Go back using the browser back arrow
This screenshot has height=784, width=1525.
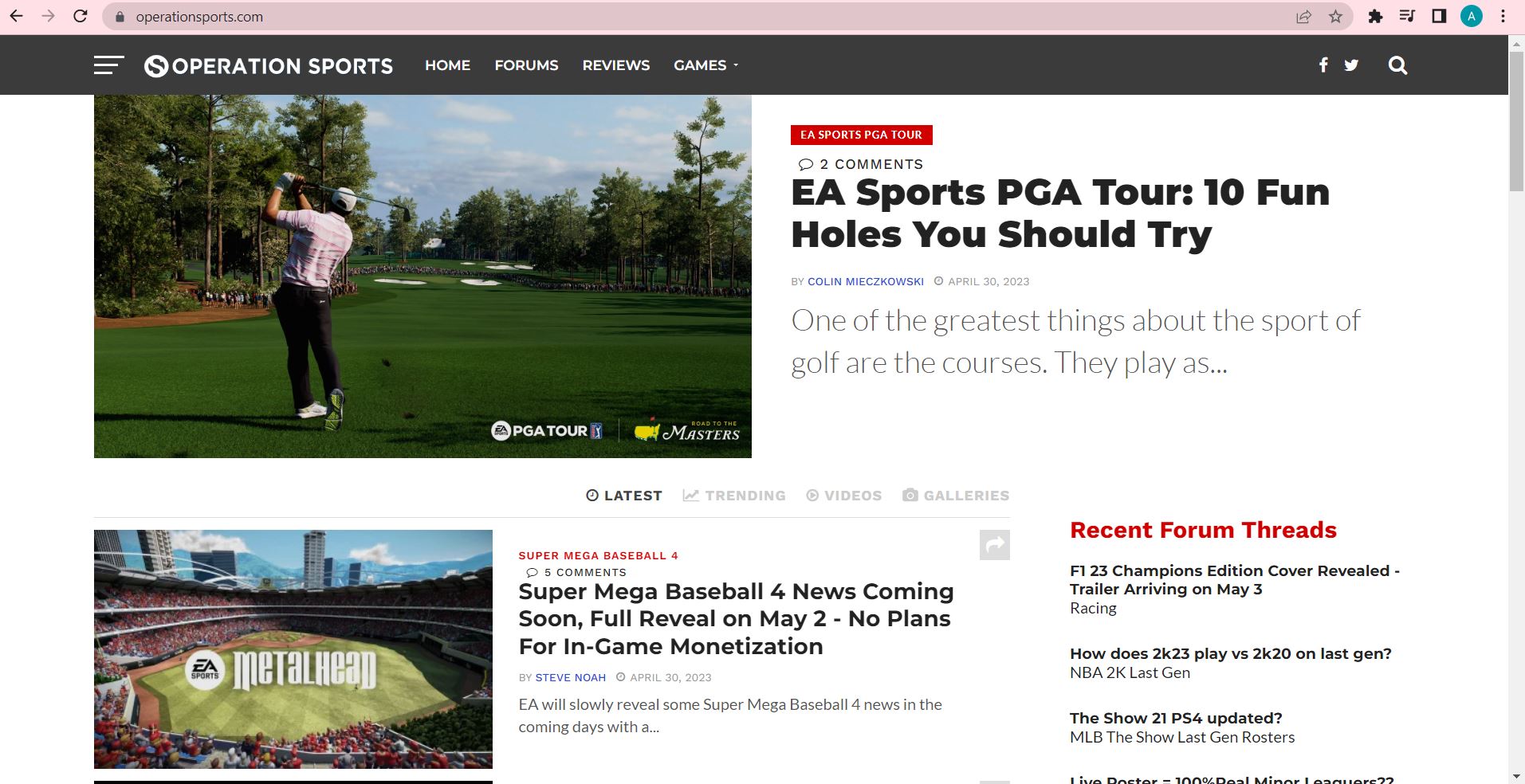point(16,16)
